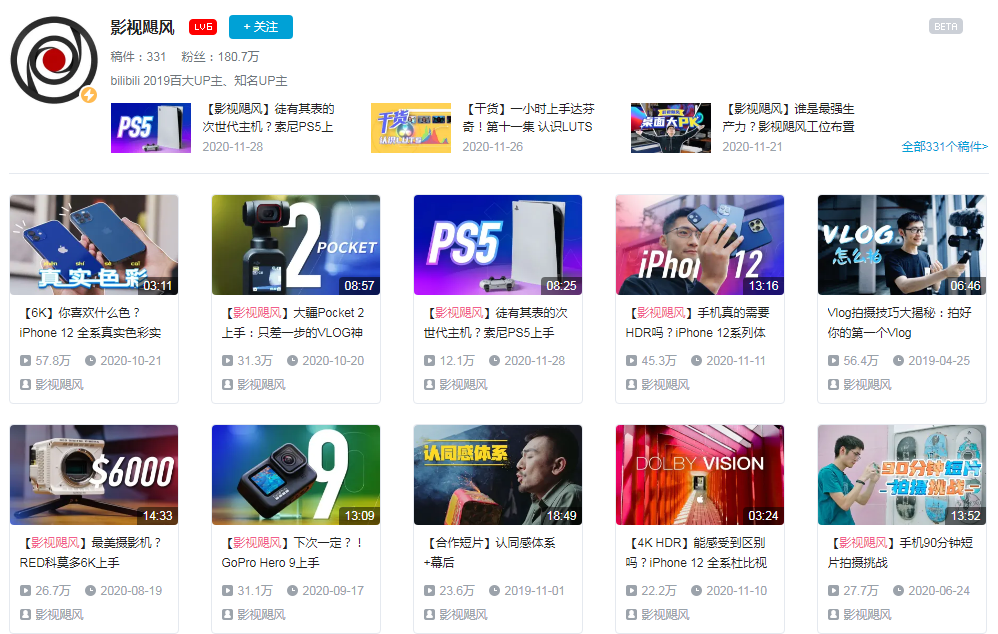Screen dimensions: 998x634
Task: Click the 57.8万 play count text
Action: 53,361
